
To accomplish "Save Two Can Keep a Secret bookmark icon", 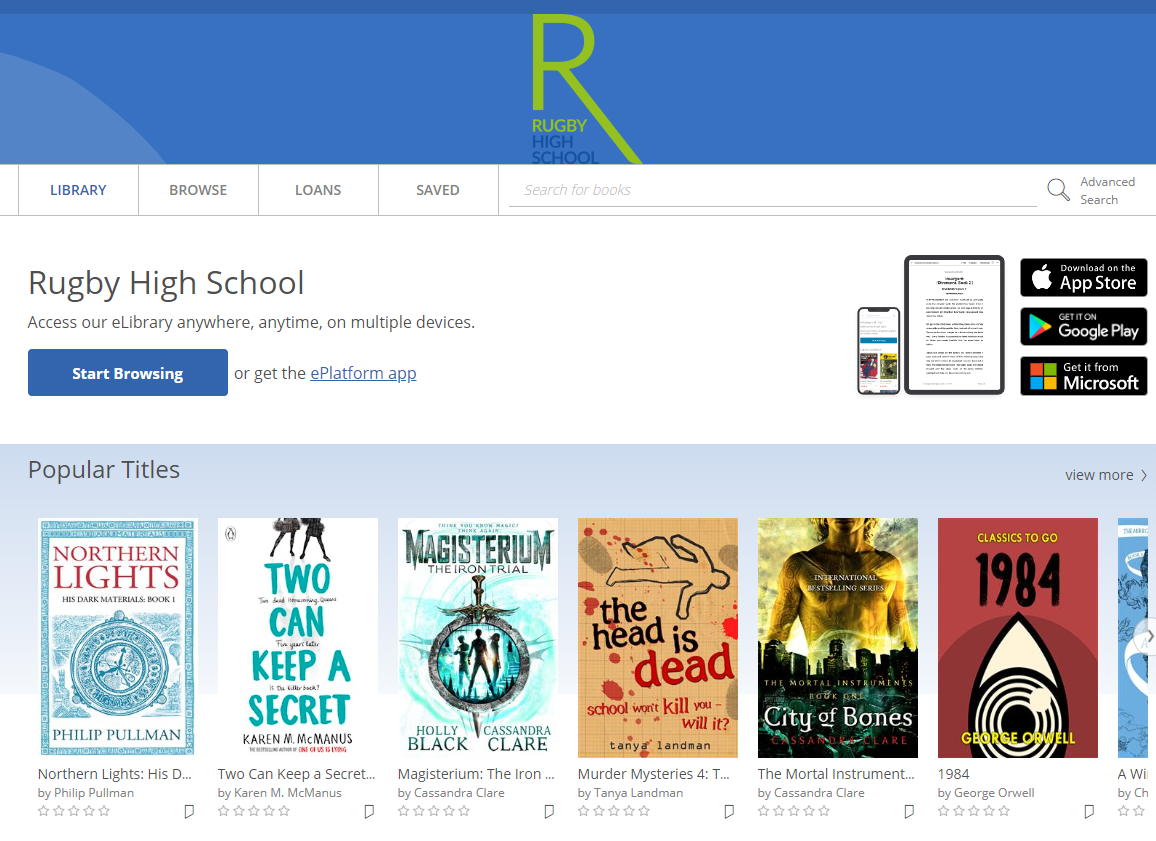I will pyautogui.click(x=369, y=812).
